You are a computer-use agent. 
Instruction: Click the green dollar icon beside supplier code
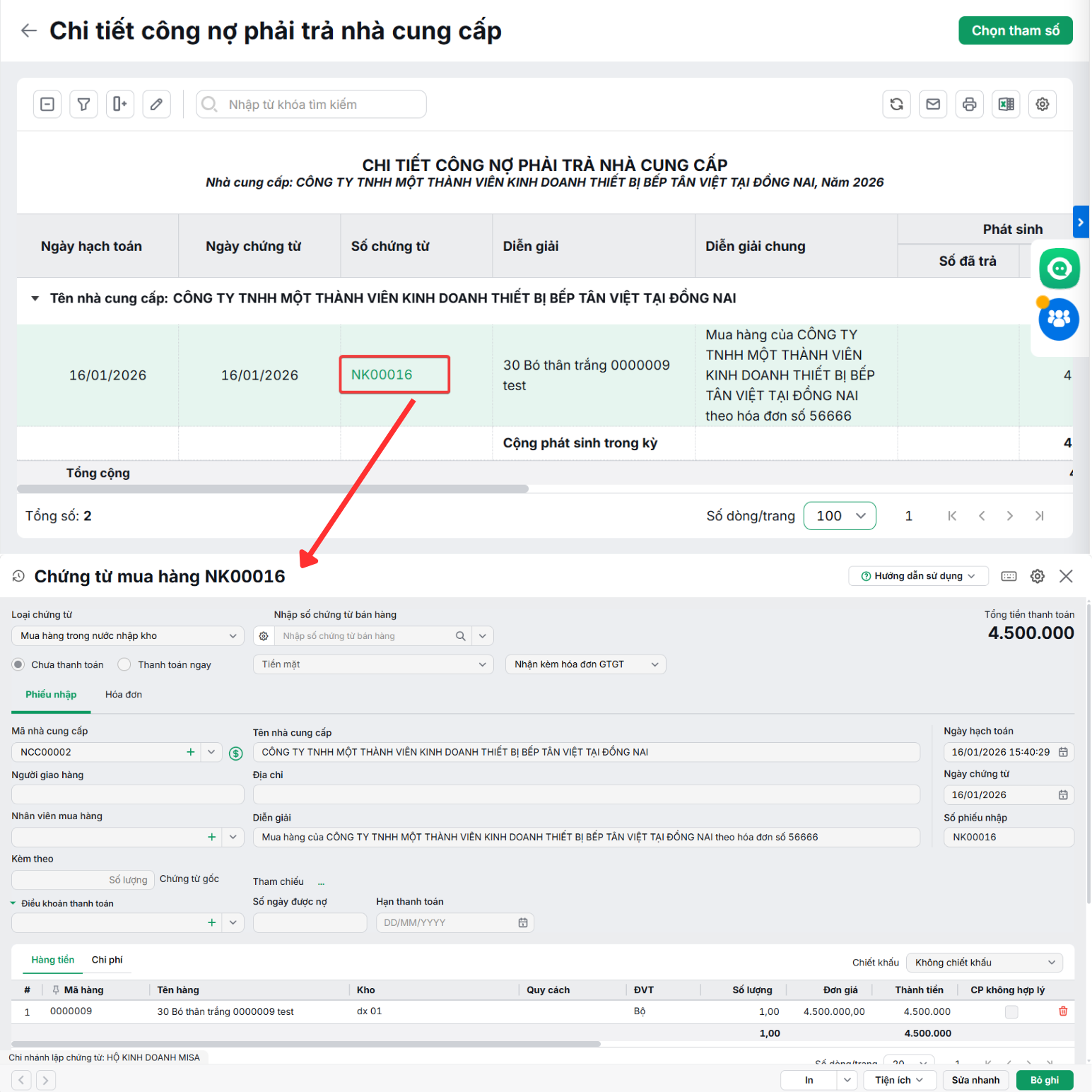coord(236,753)
